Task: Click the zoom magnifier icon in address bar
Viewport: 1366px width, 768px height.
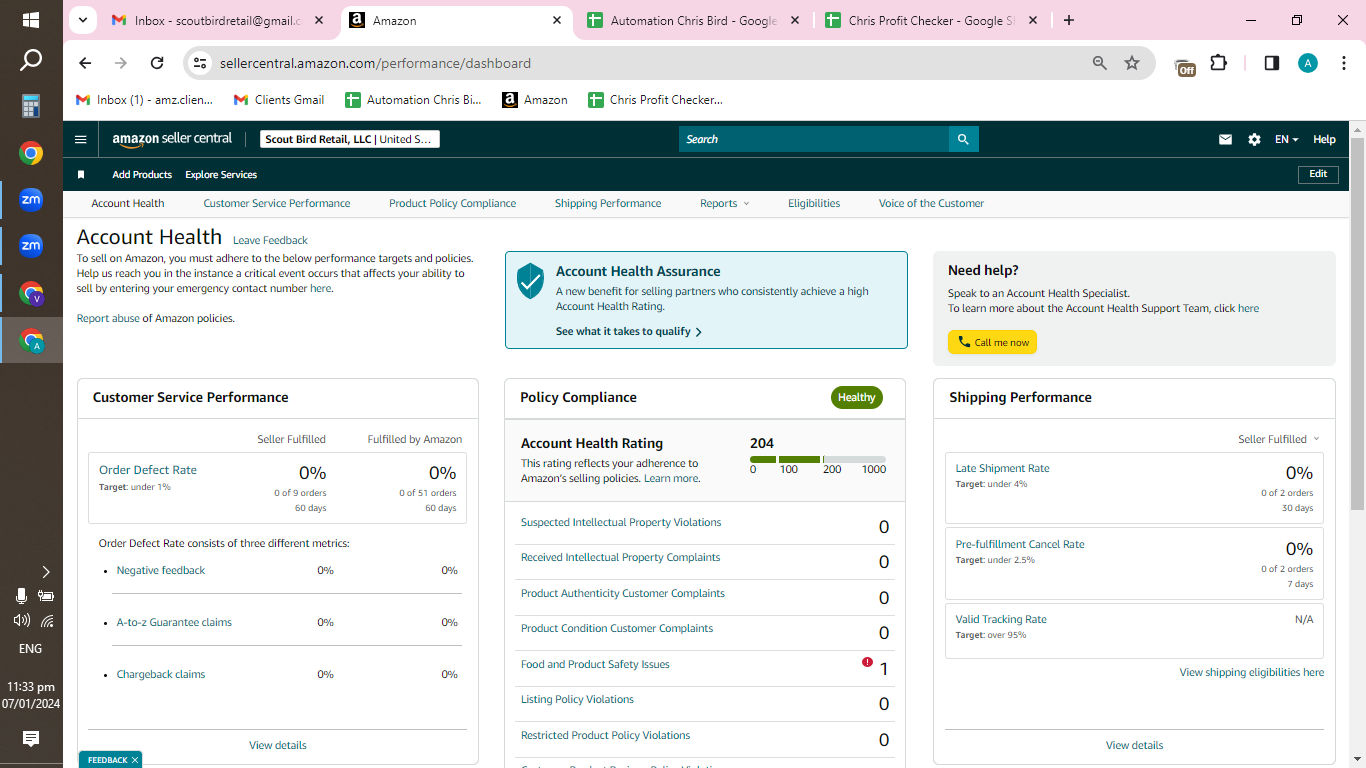Action: (x=1100, y=63)
